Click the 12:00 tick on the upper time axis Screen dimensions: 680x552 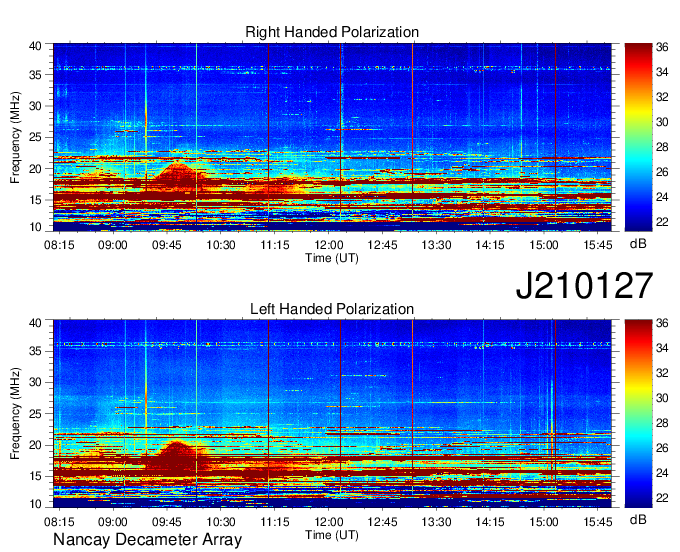(x=328, y=245)
